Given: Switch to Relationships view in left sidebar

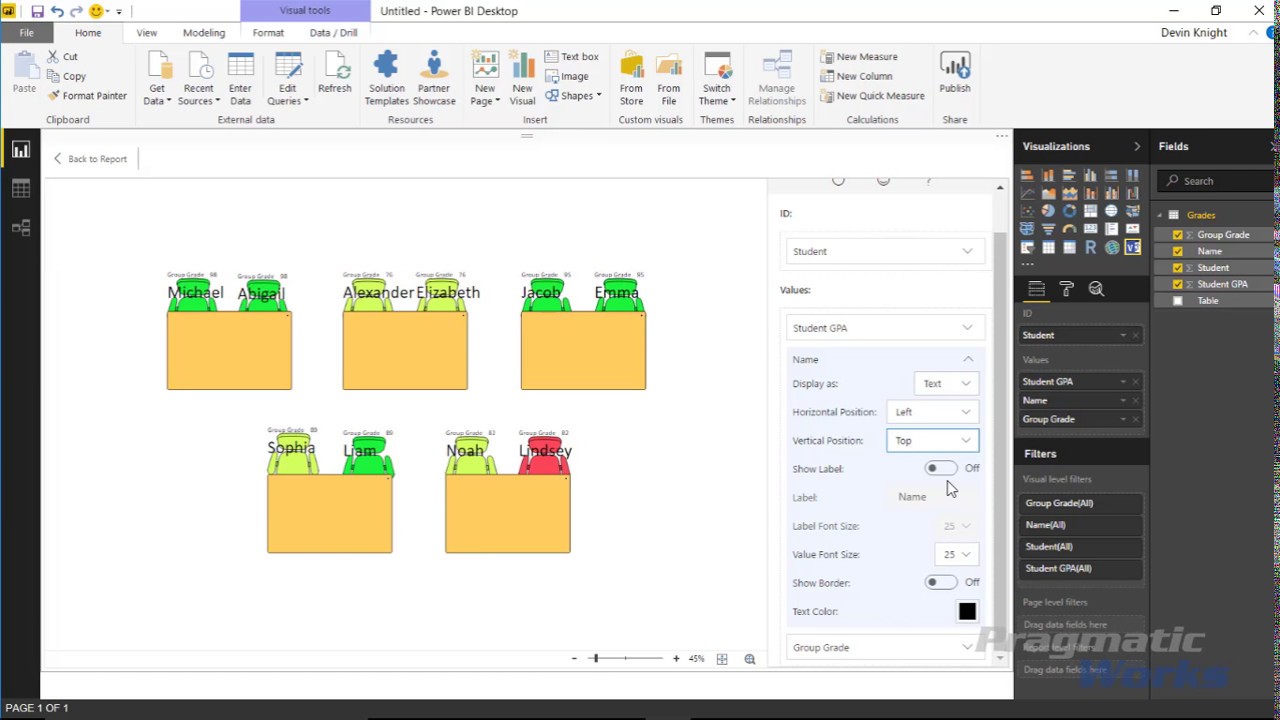Looking at the screenshot, I should [x=21, y=228].
